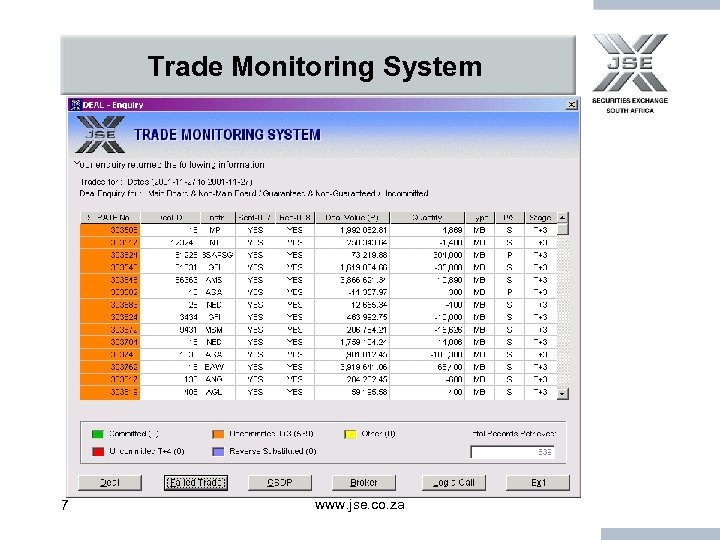This screenshot has height=540, width=720.
Task: Click the Deal button
Action: [110, 483]
